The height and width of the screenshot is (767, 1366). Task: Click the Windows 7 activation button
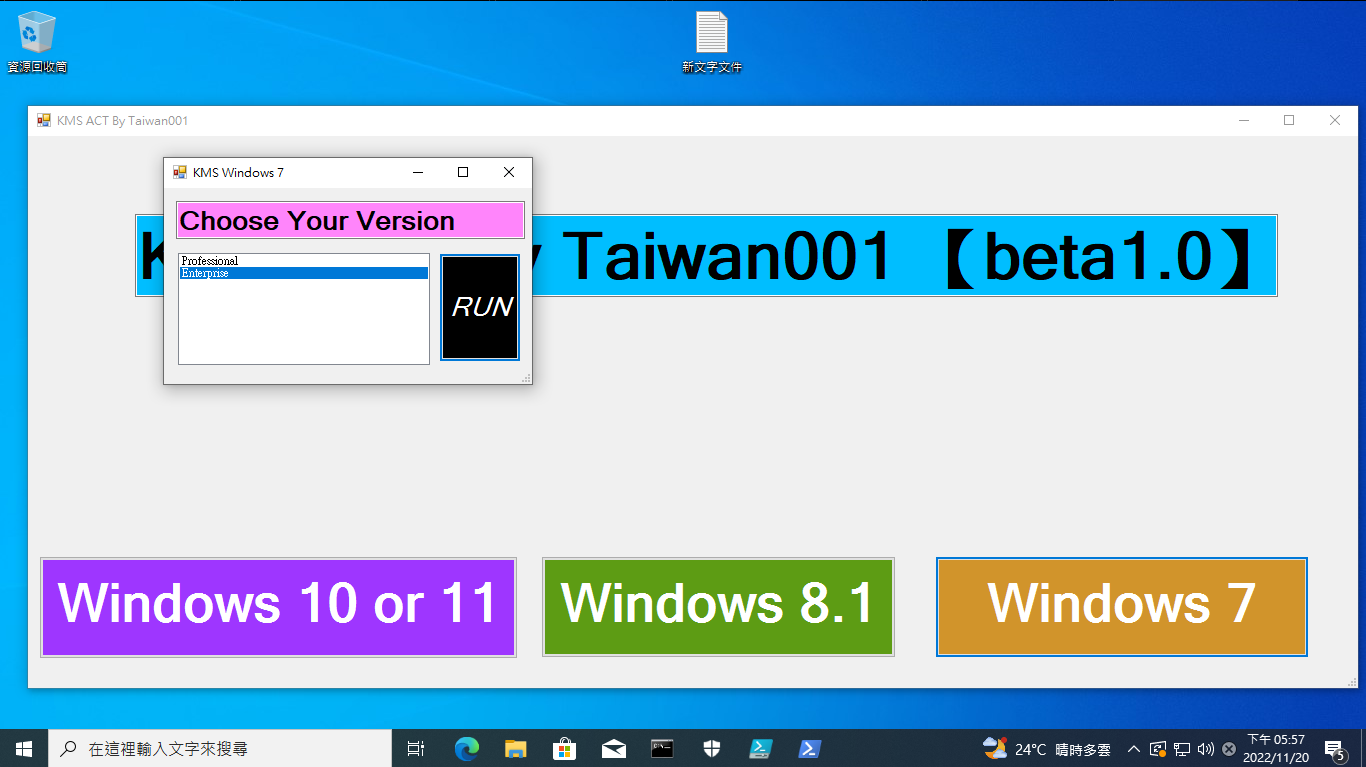(1121, 606)
